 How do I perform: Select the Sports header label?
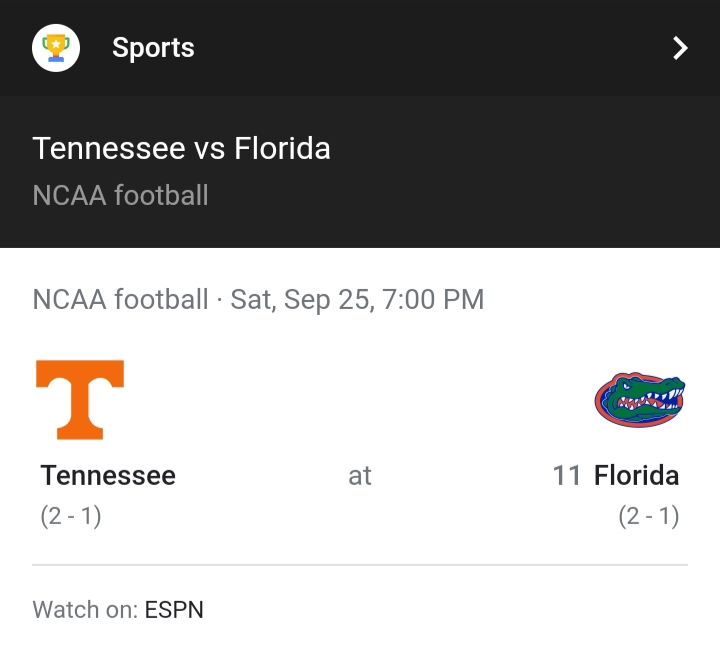pos(153,48)
